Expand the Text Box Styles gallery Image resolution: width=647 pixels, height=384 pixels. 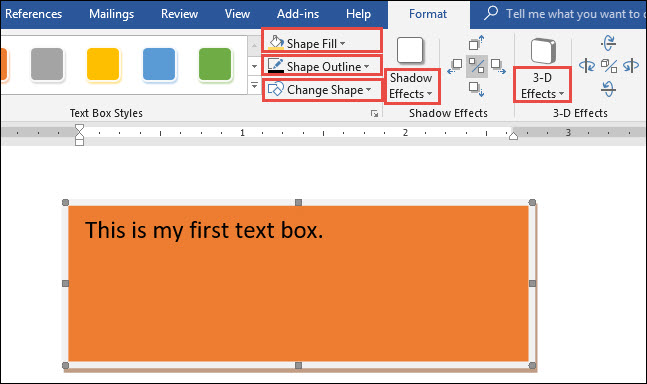254,85
